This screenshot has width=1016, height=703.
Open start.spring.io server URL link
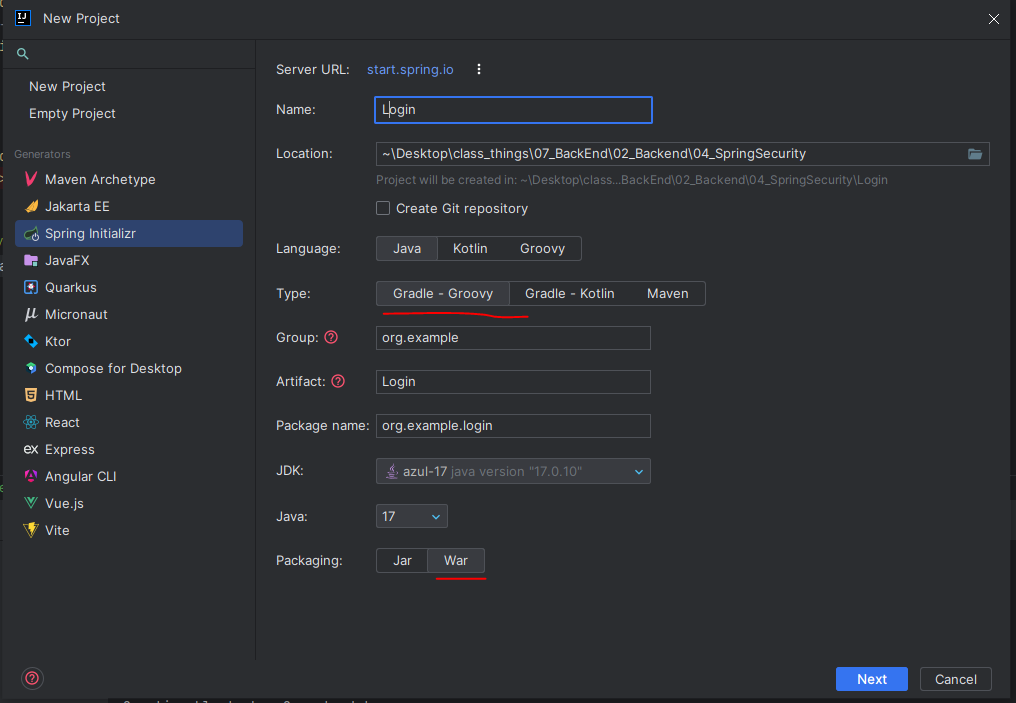tap(410, 69)
